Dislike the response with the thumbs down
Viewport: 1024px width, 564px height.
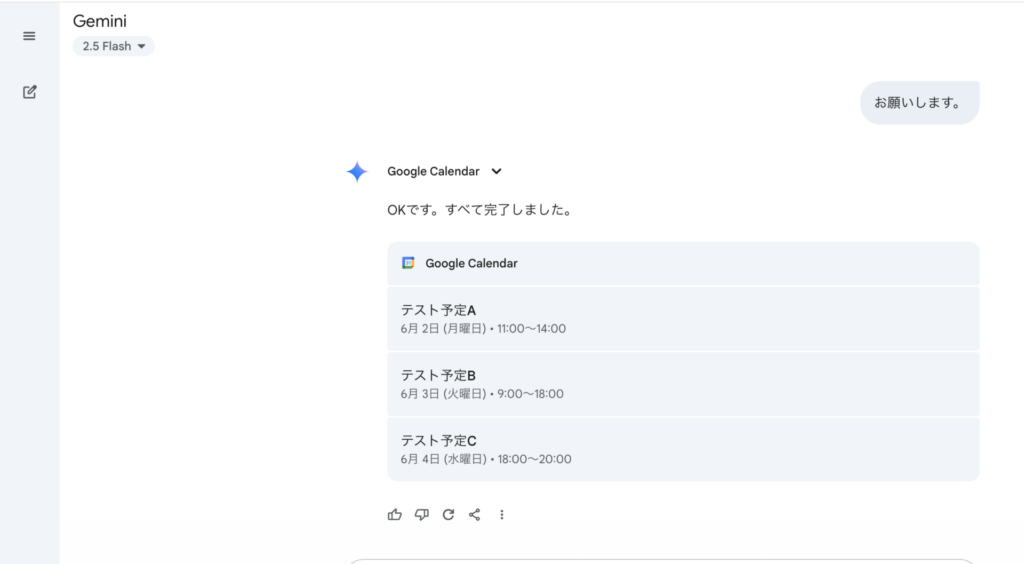422,514
